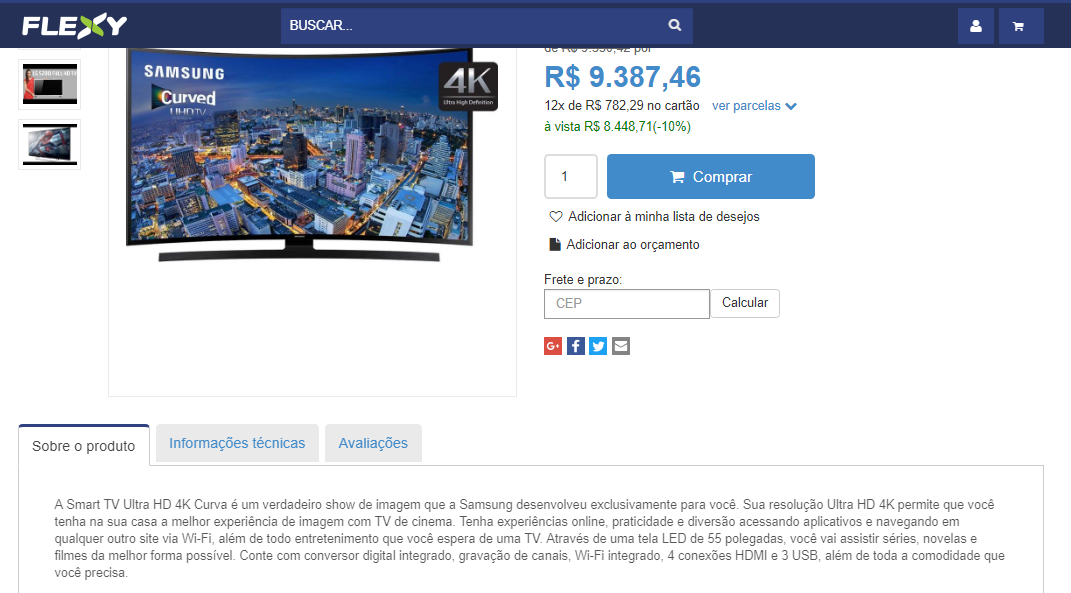1071x593 pixels.
Task: Open the Avaliações tab
Action: tap(373, 443)
